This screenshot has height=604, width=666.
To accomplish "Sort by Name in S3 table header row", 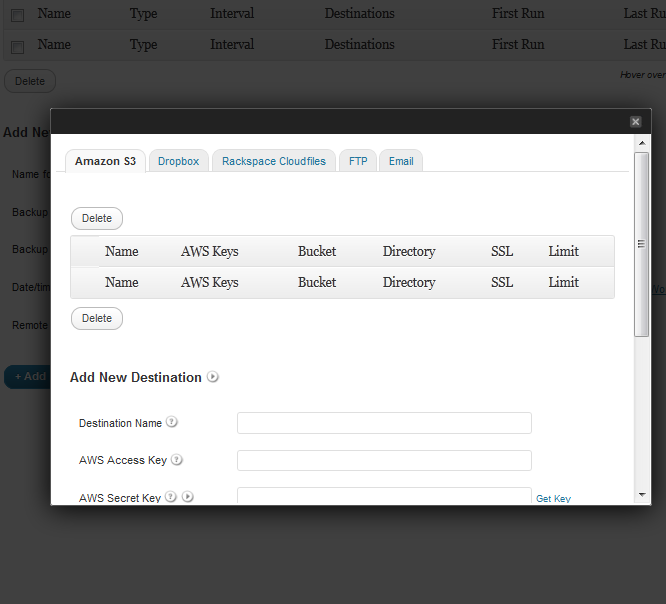I will point(122,251).
